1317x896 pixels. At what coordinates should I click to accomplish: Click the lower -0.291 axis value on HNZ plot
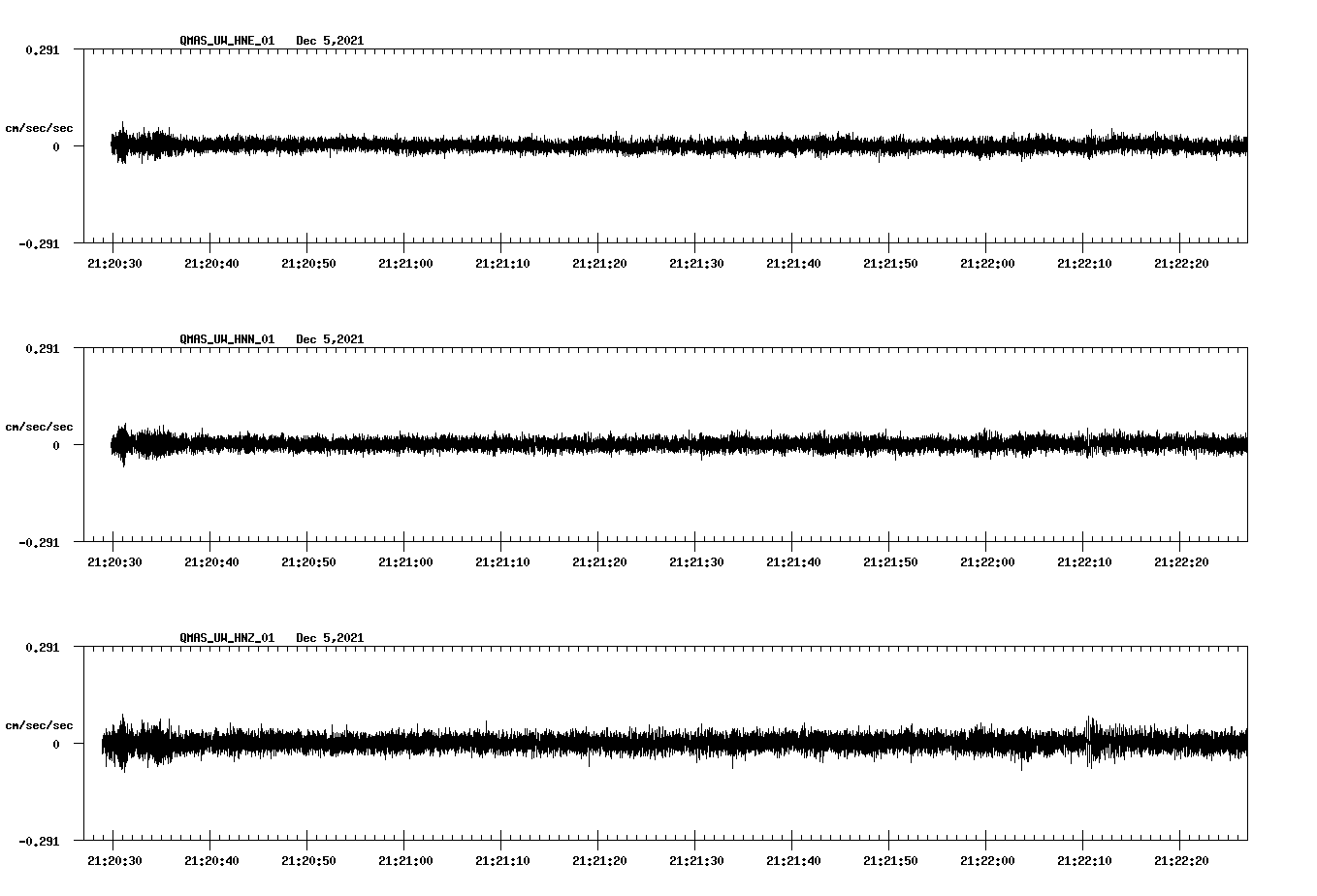click(x=39, y=842)
